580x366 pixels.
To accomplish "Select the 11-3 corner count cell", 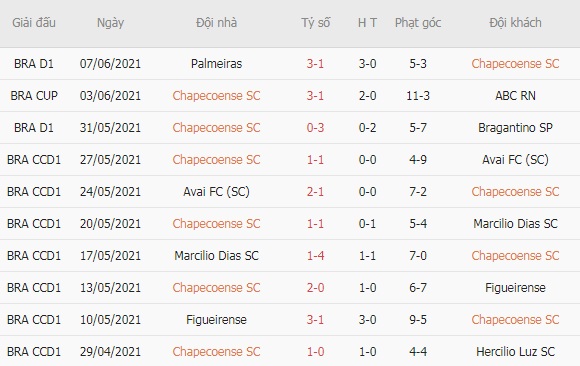I will pos(418,96).
